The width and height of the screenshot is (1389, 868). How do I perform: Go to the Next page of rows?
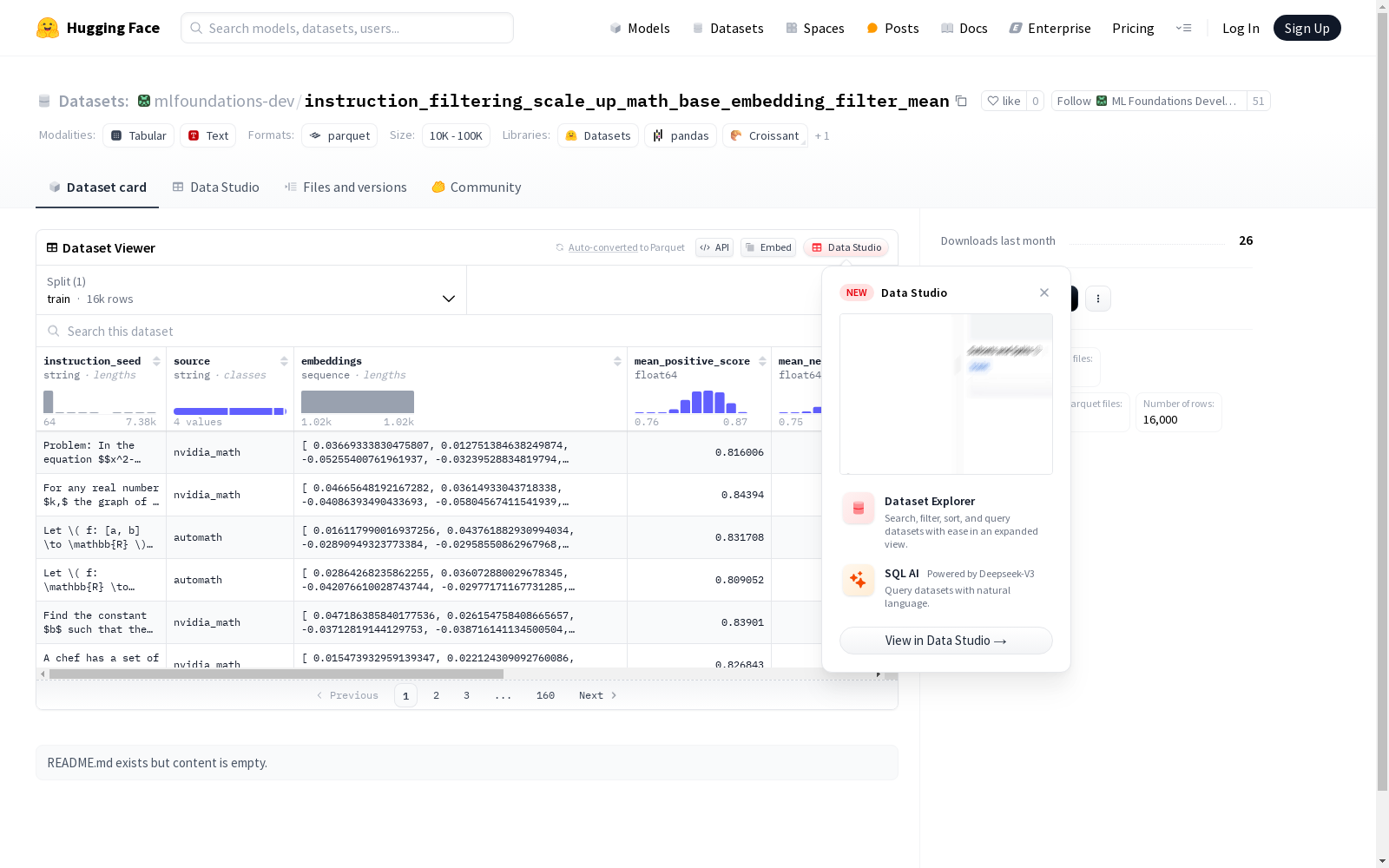[x=598, y=695]
